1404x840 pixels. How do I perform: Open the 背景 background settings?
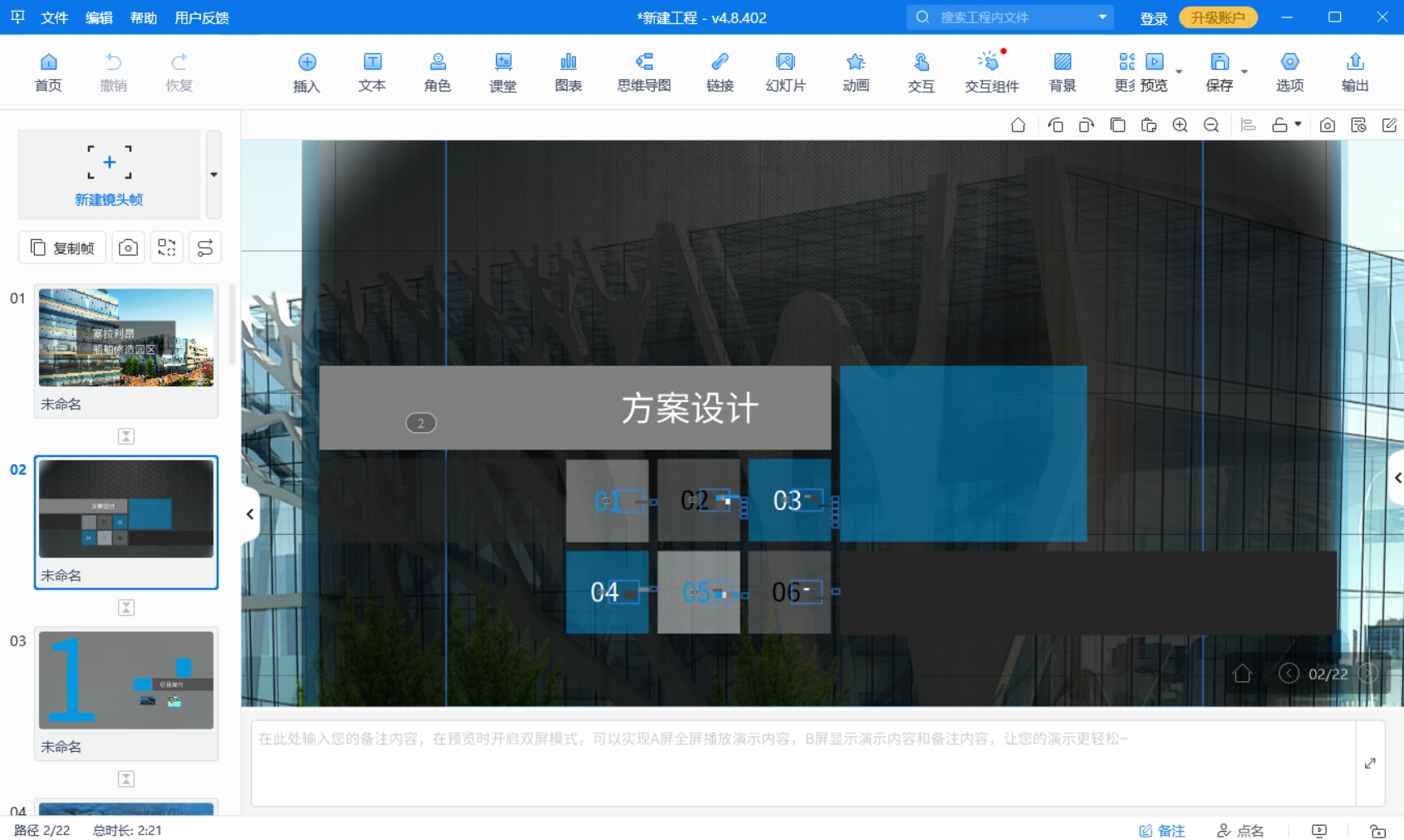[1062, 72]
